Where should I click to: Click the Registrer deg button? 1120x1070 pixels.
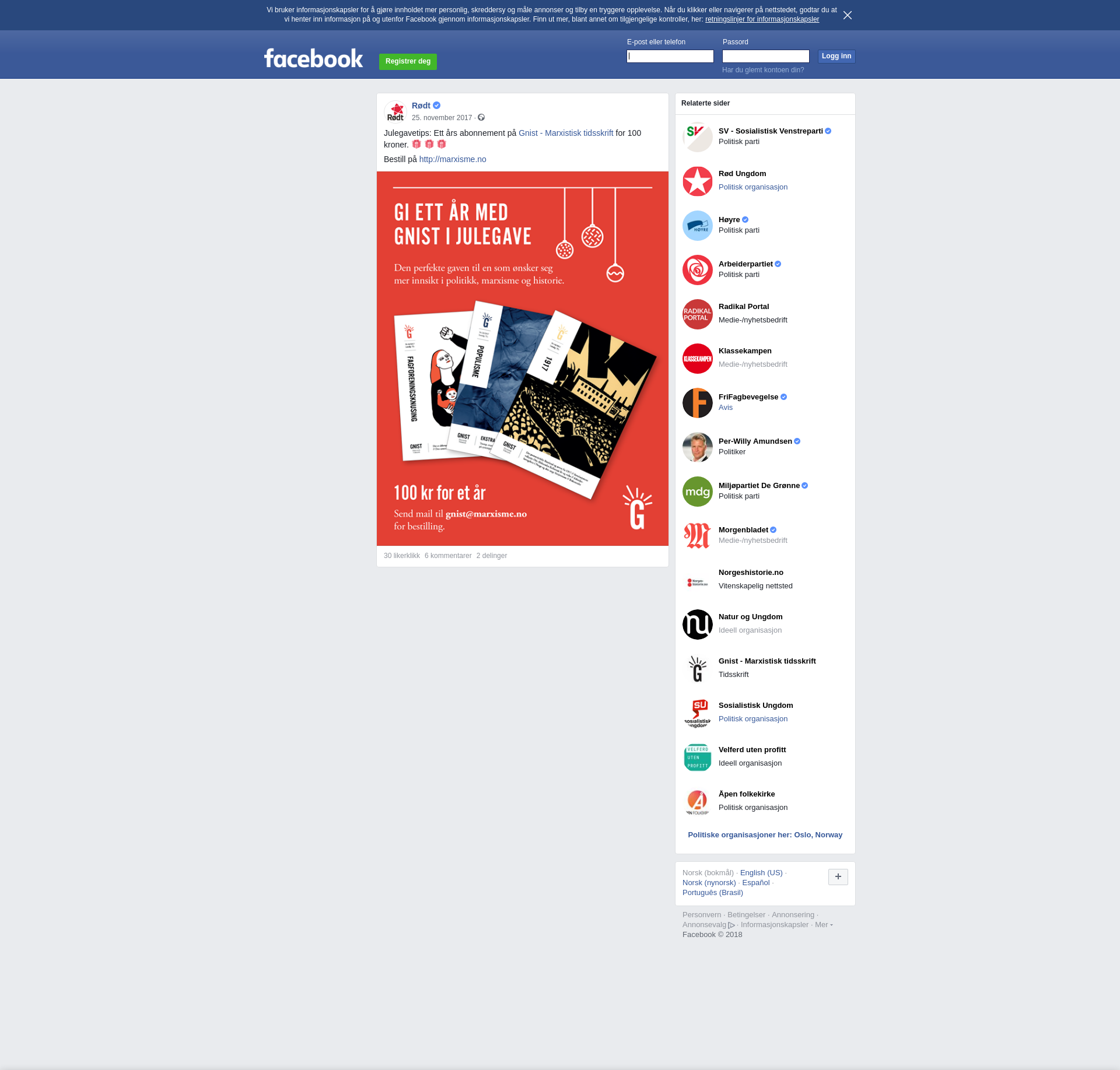point(408,61)
